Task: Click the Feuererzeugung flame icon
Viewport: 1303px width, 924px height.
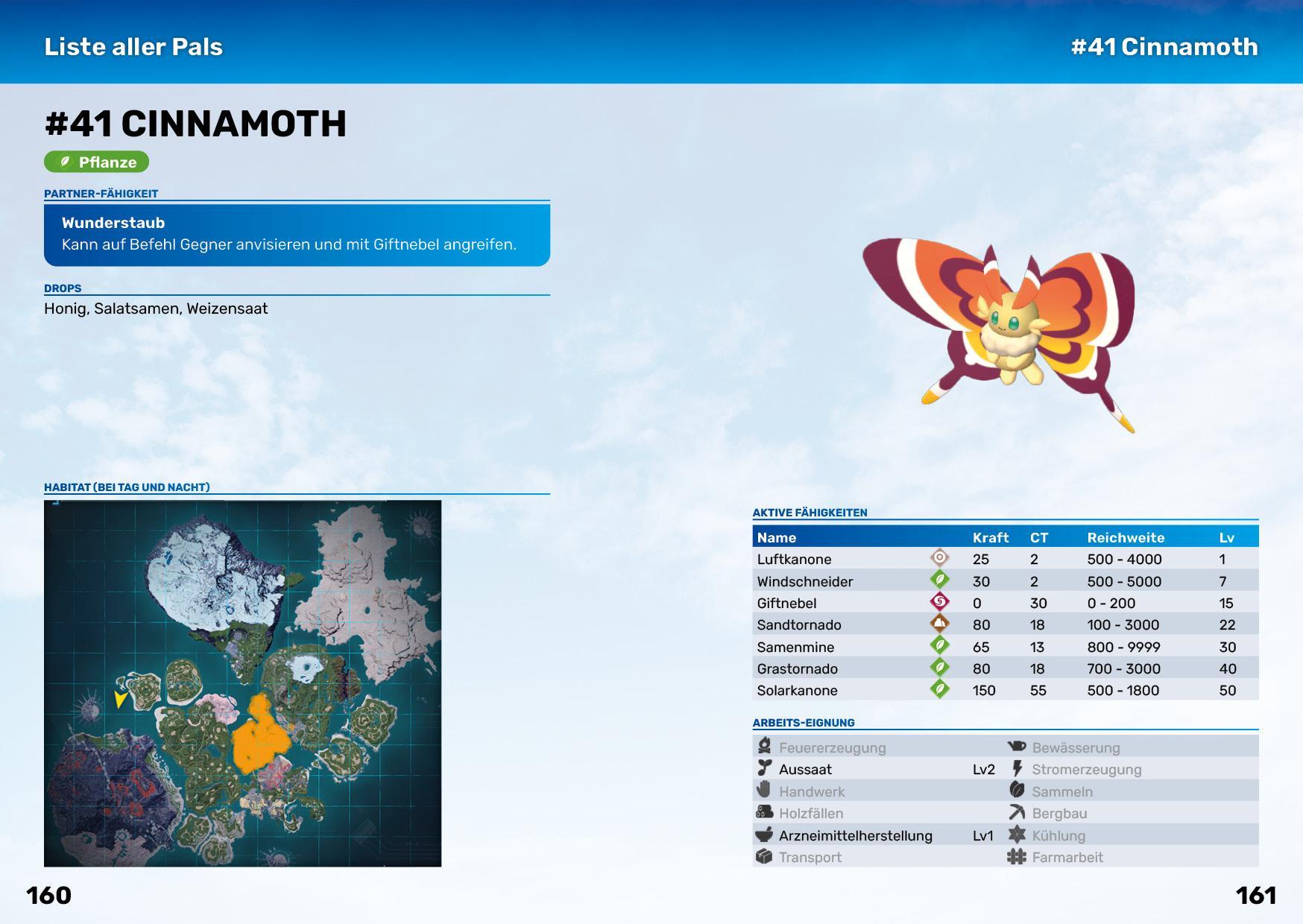Action: click(x=764, y=746)
